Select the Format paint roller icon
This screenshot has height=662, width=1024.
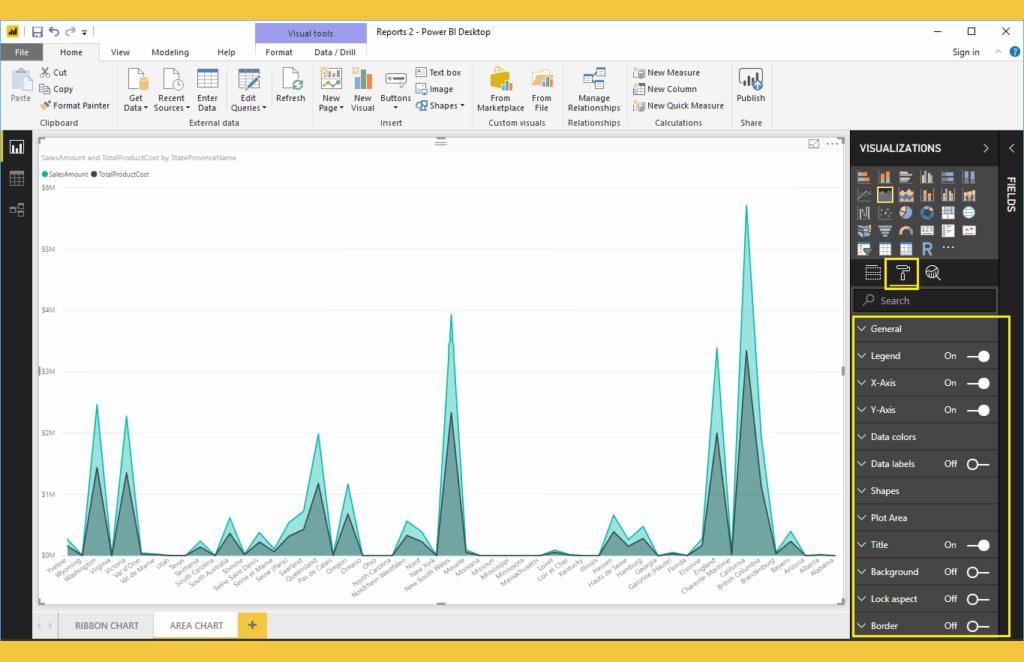(902, 273)
